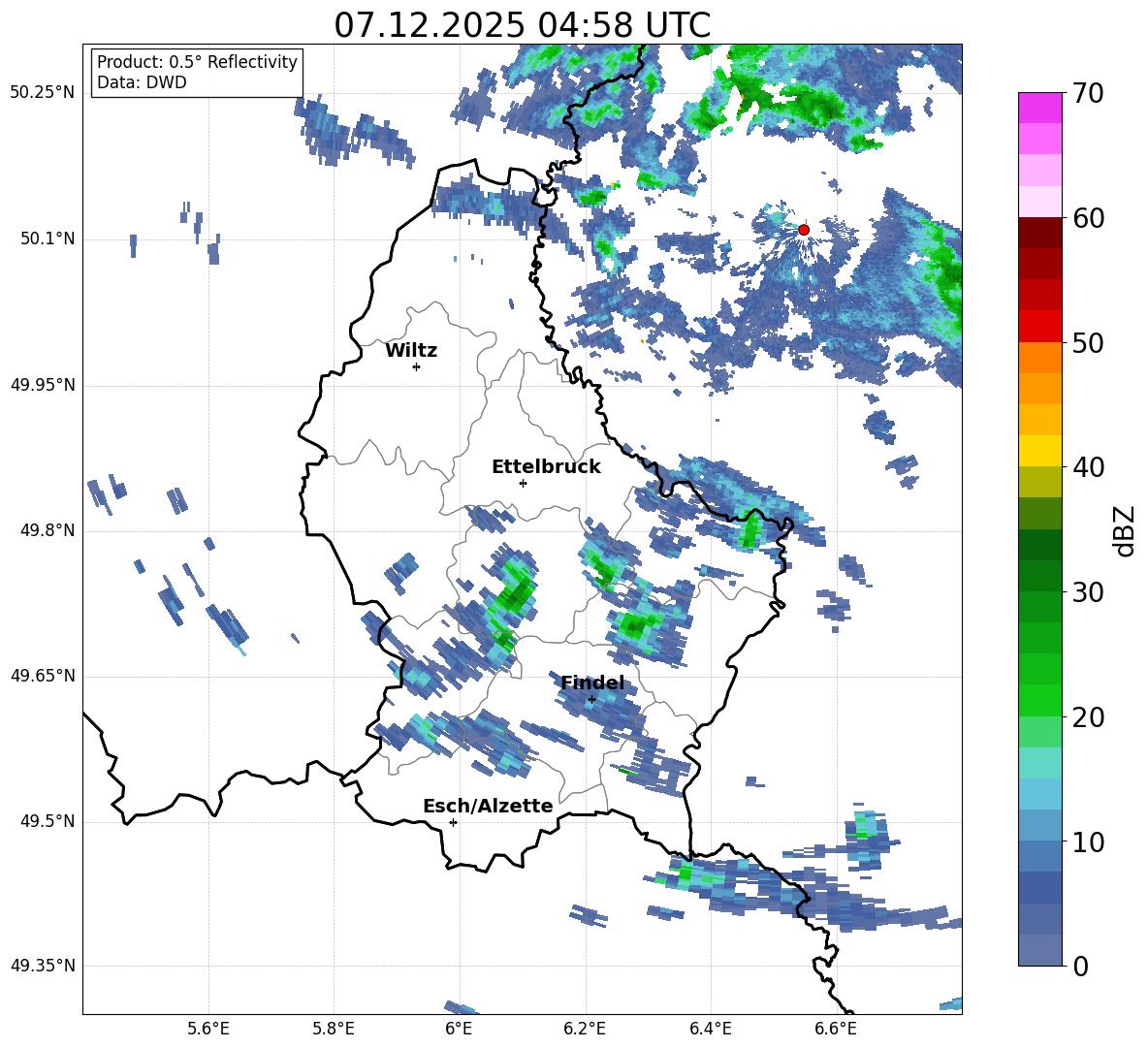Click the 10 tick on colorbar
Image resolution: width=1148 pixels, height=1048 pixels.
[1087, 842]
